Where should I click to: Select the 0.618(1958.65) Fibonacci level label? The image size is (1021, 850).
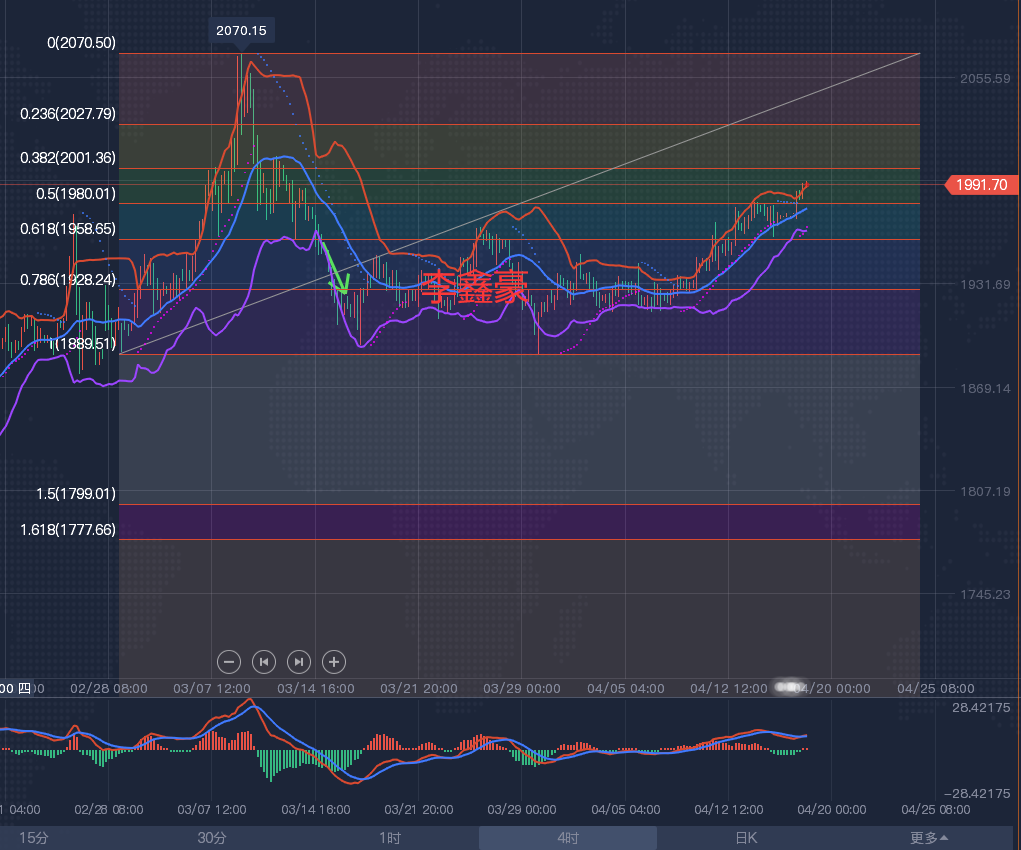[68, 229]
